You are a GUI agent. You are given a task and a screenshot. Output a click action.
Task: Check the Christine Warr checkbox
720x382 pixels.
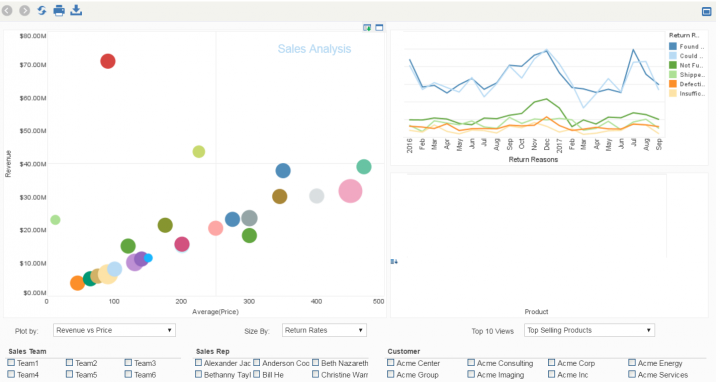315,374
